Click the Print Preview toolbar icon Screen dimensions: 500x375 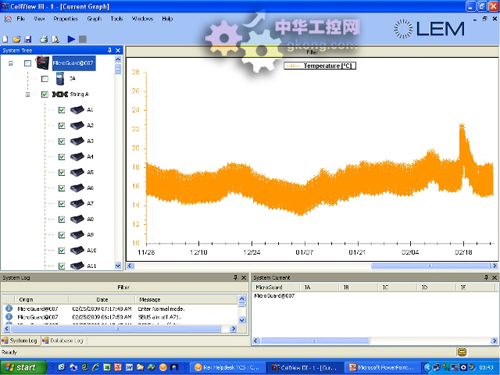56,39
